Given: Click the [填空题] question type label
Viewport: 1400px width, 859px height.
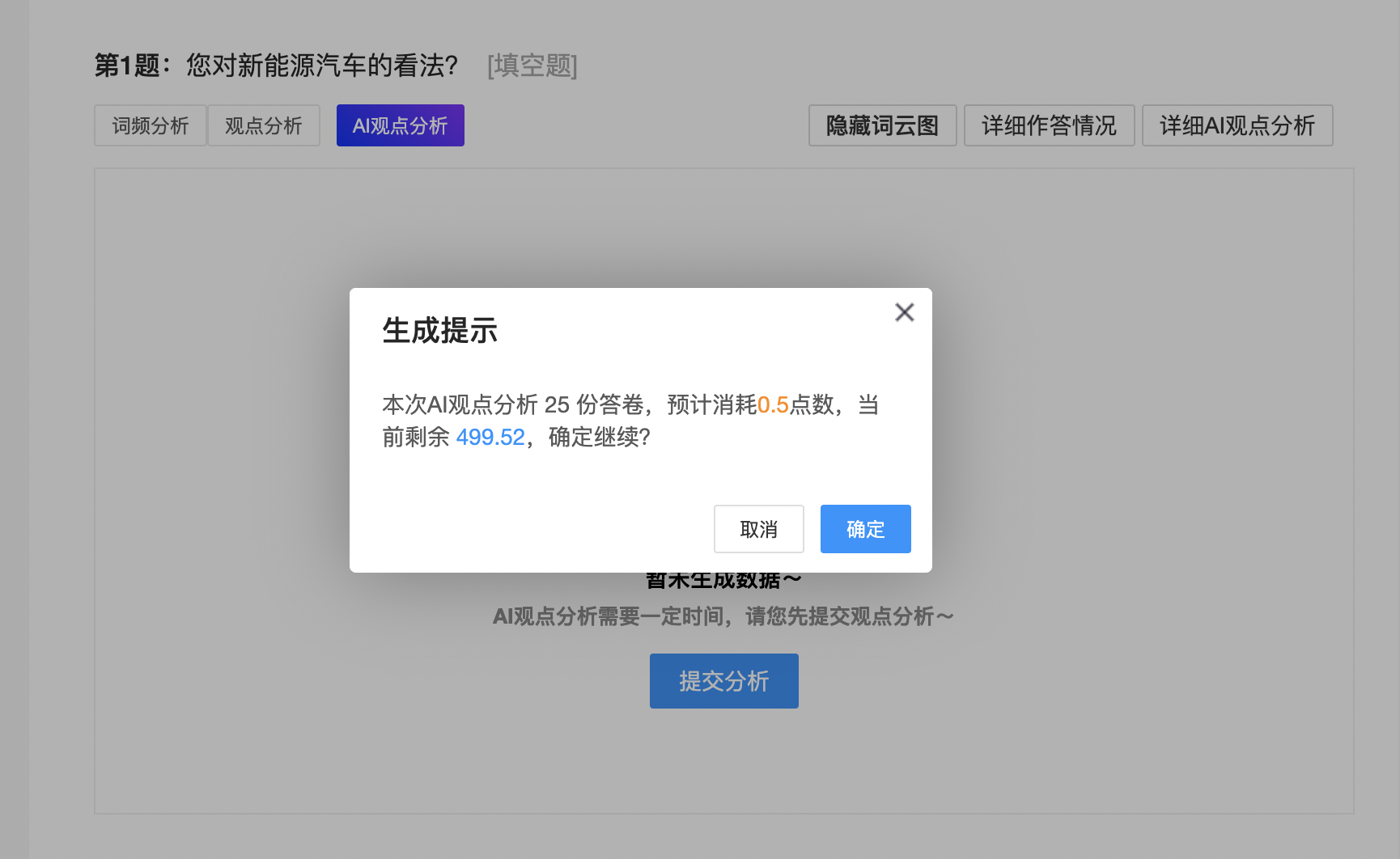Looking at the screenshot, I should pyautogui.click(x=531, y=66).
